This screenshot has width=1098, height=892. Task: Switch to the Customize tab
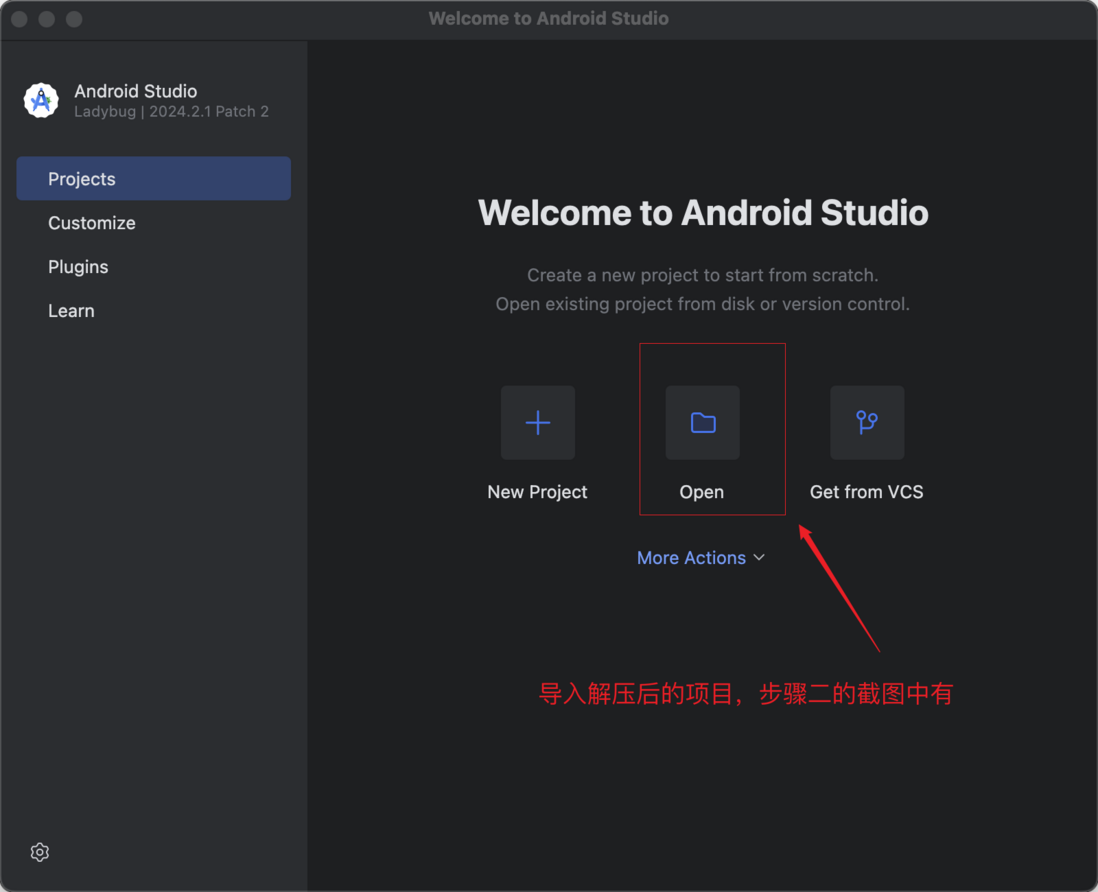coord(153,223)
